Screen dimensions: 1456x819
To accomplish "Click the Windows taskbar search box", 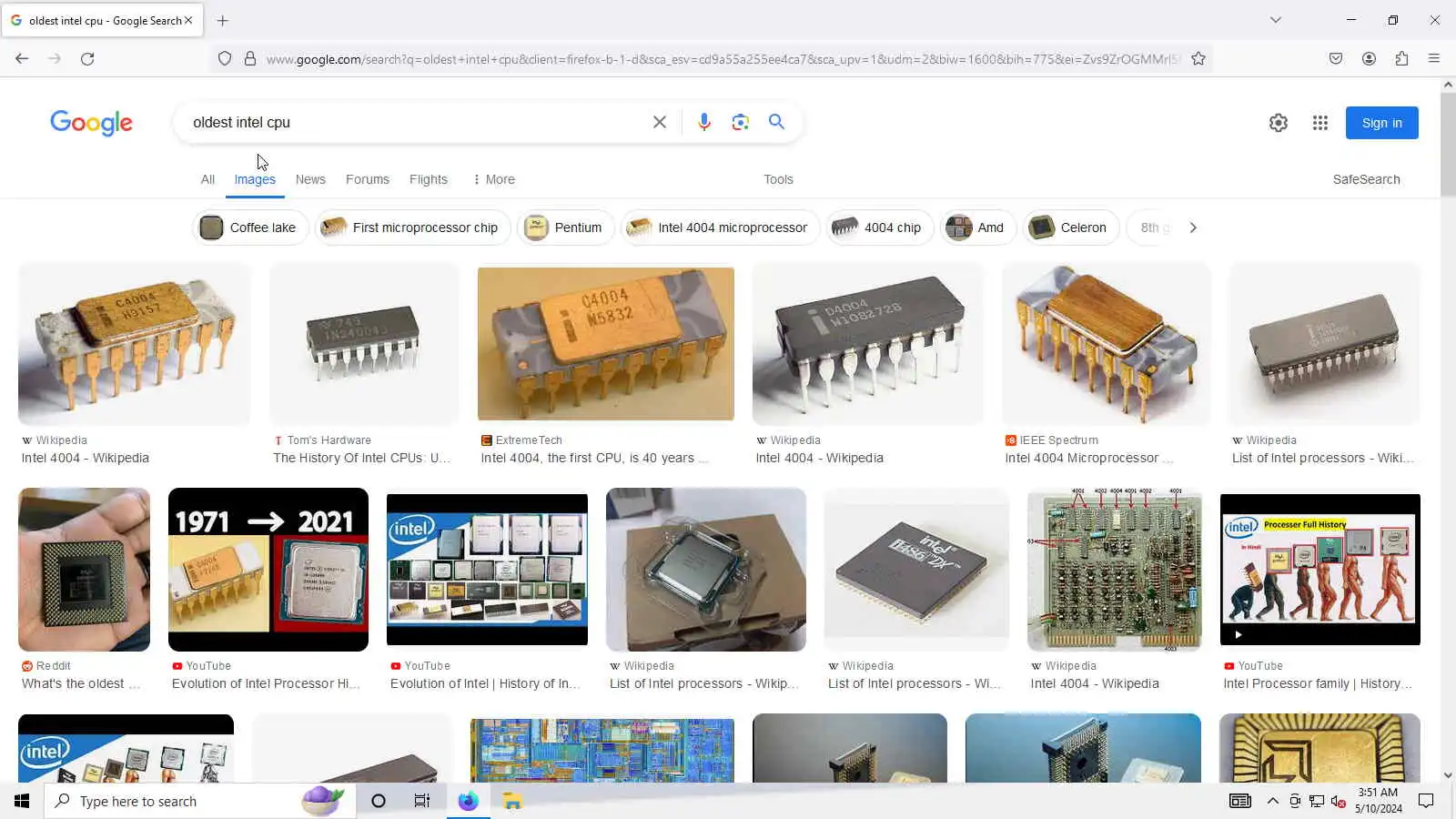I will tap(199, 801).
